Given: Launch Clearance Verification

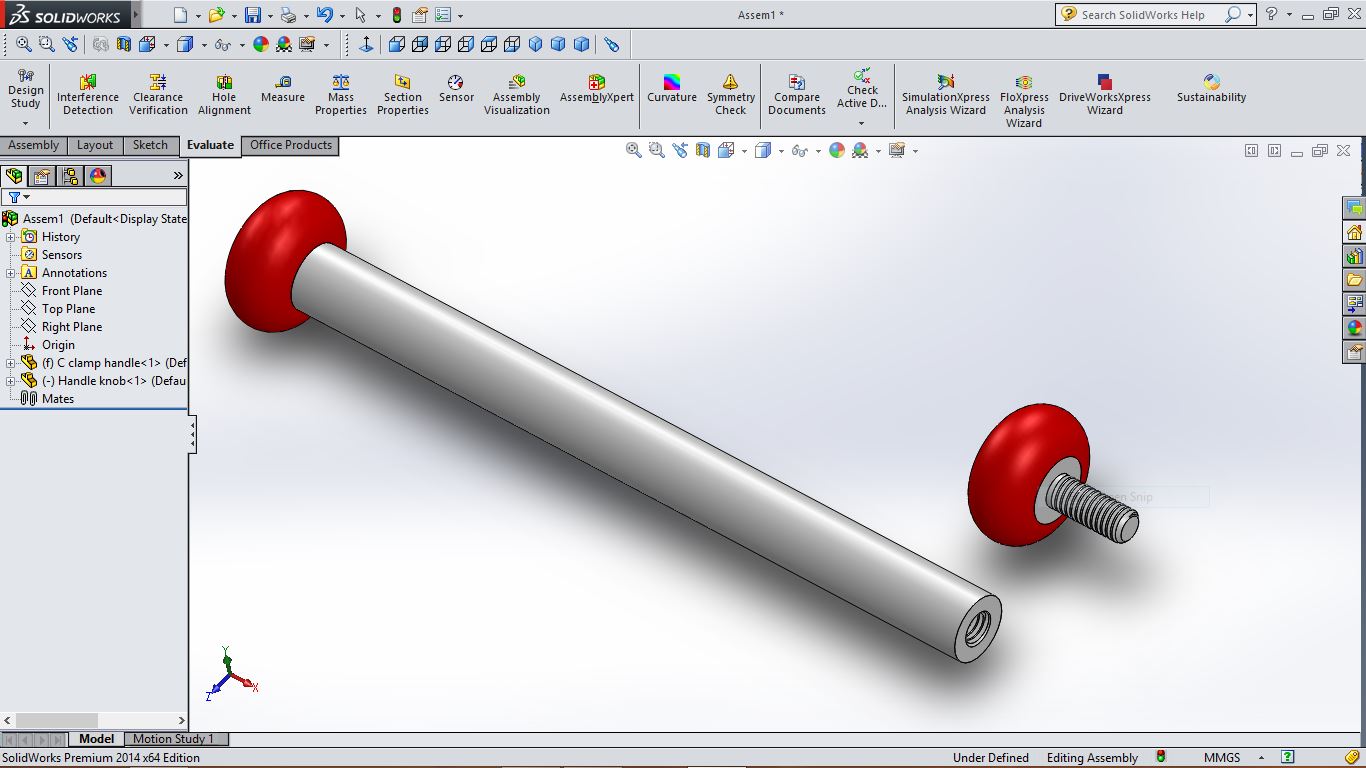Looking at the screenshot, I should click(x=158, y=95).
